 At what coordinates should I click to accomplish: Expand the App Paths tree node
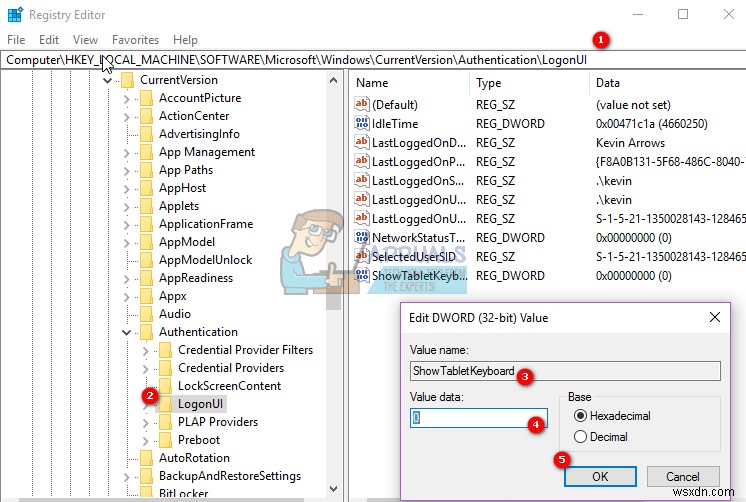click(x=126, y=171)
